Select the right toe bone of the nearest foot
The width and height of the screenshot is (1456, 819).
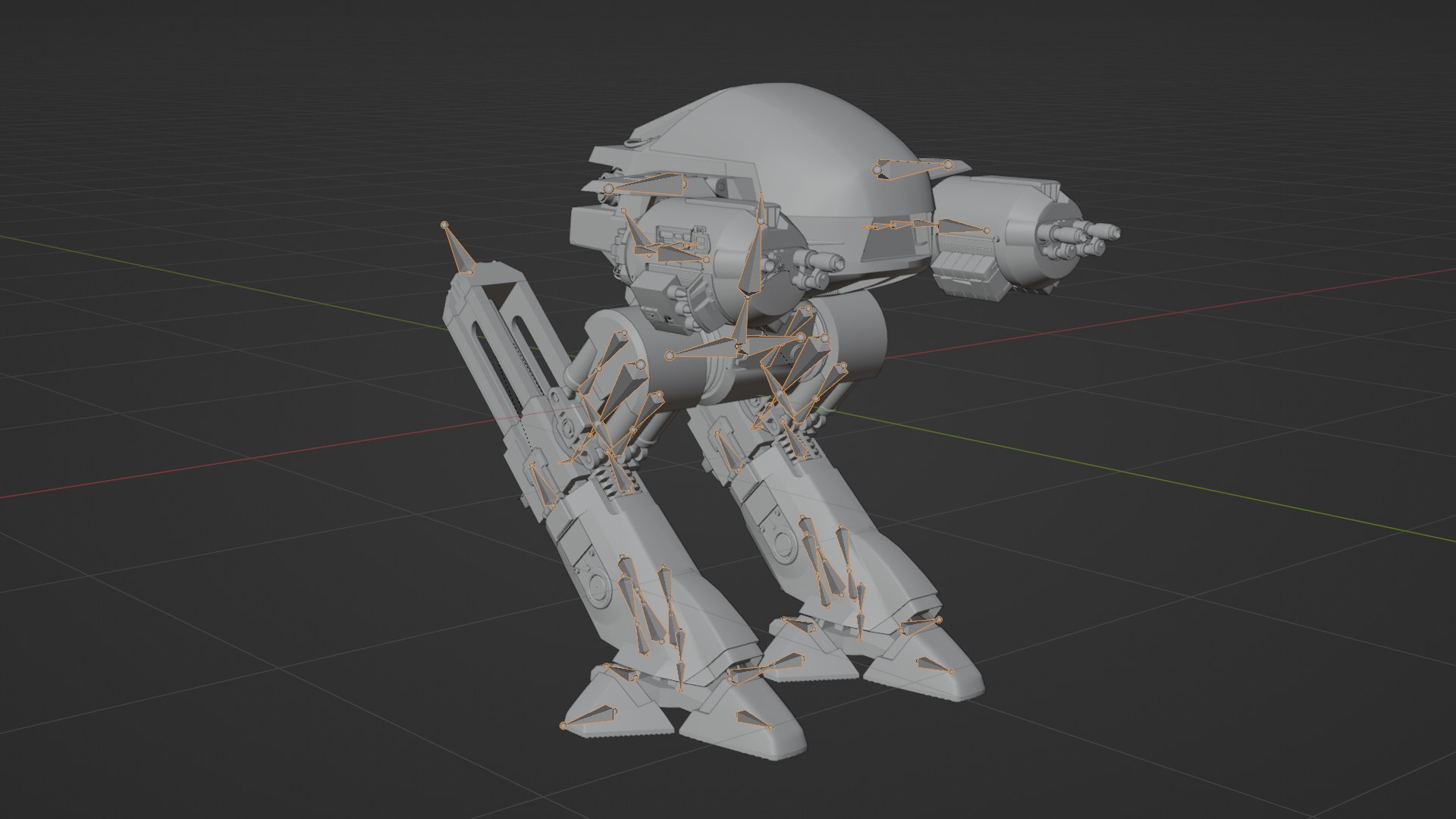tap(753, 719)
